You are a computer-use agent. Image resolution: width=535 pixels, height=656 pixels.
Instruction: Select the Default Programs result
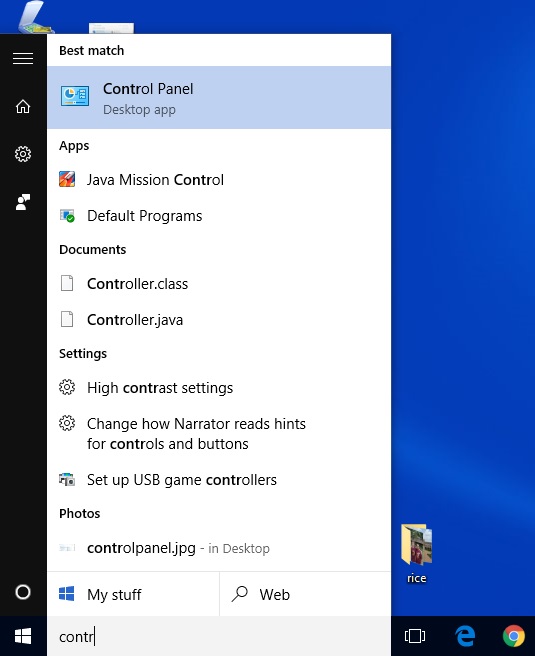[219, 216]
